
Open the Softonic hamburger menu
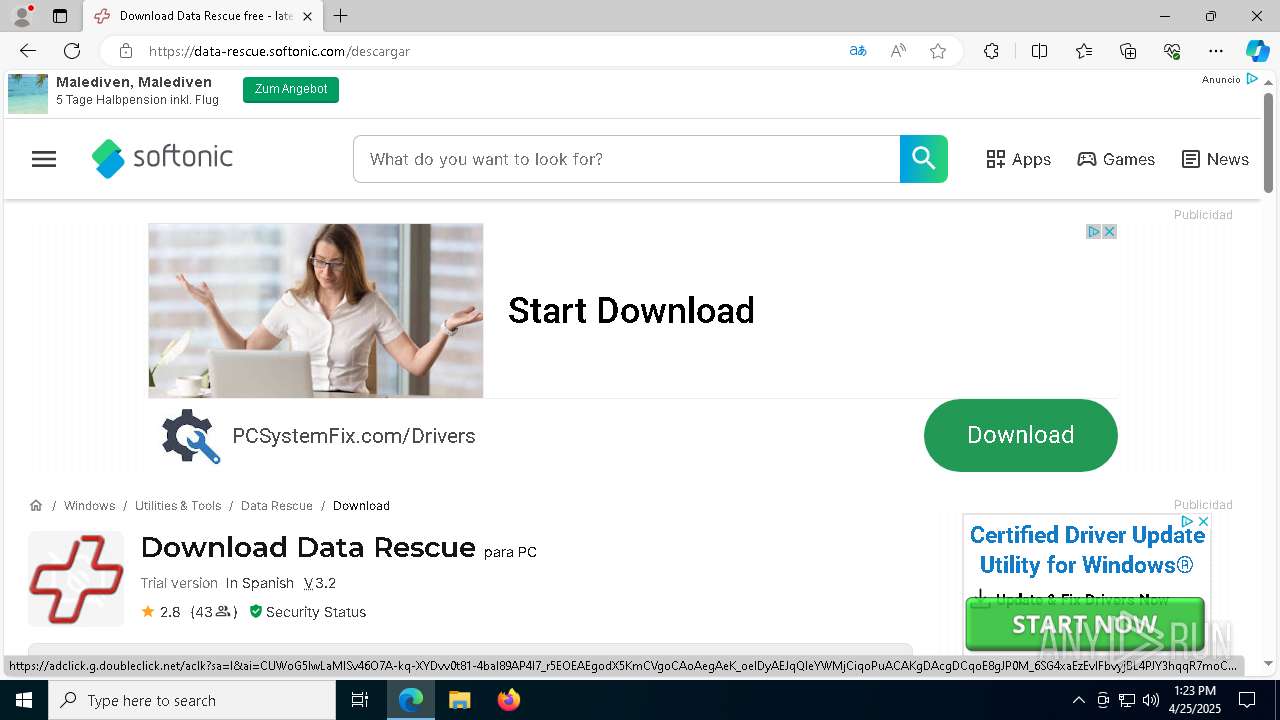[x=44, y=159]
